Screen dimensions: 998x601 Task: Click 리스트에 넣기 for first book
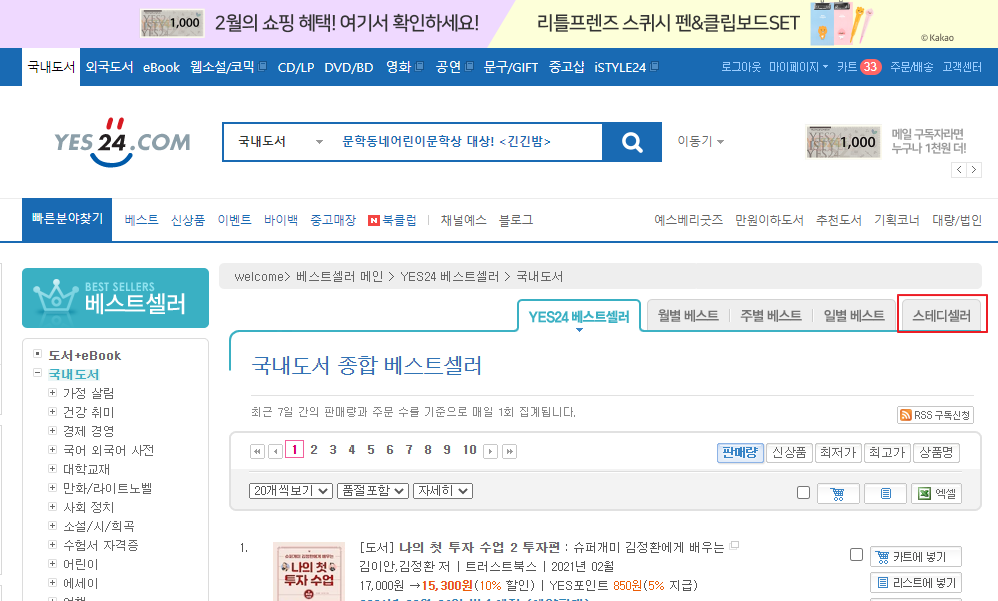(x=915, y=583)
